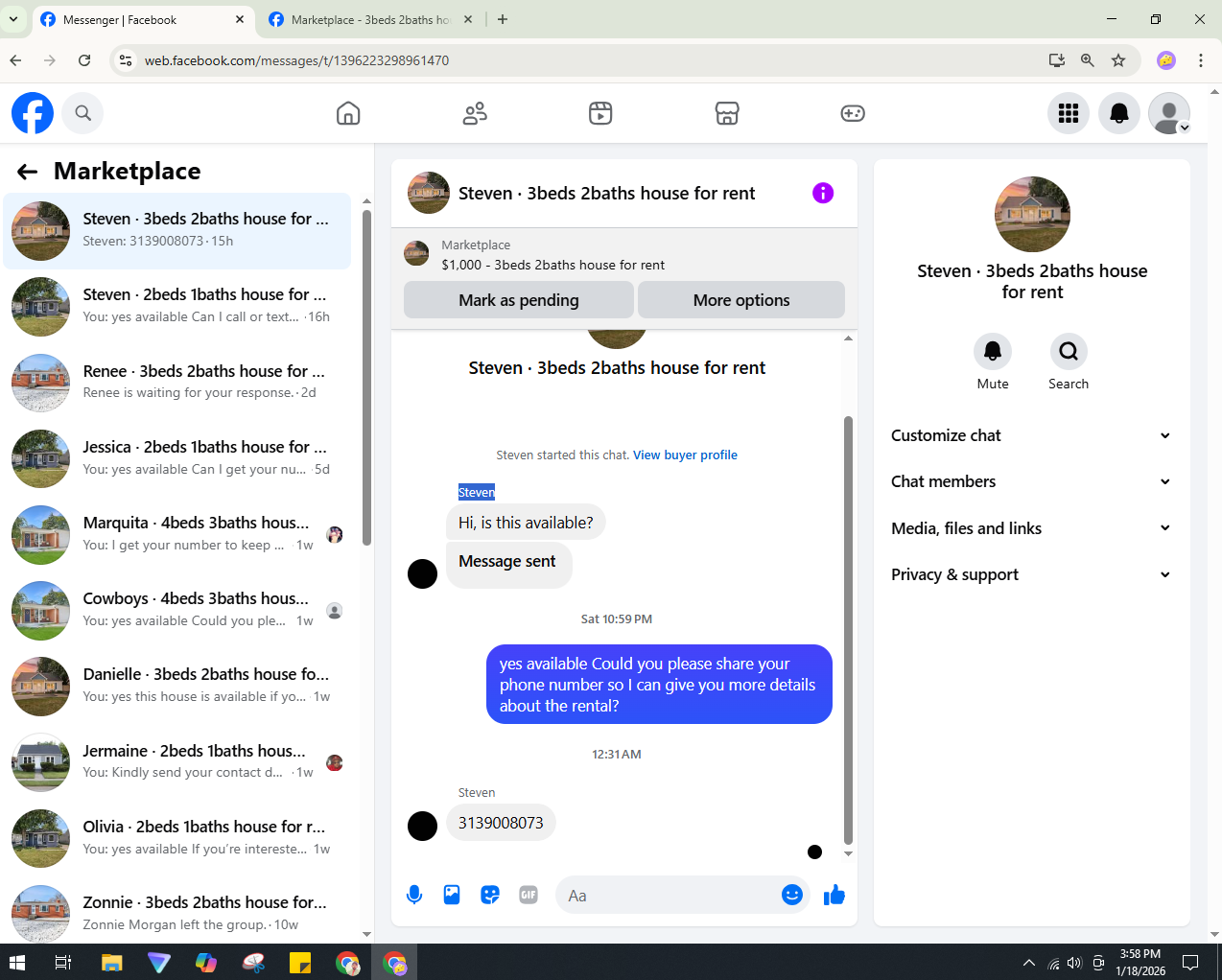Viewport: 1222px width, 980px height.
Task: Click the conversation list scrollbar
Action: click(x=366, y=377)
